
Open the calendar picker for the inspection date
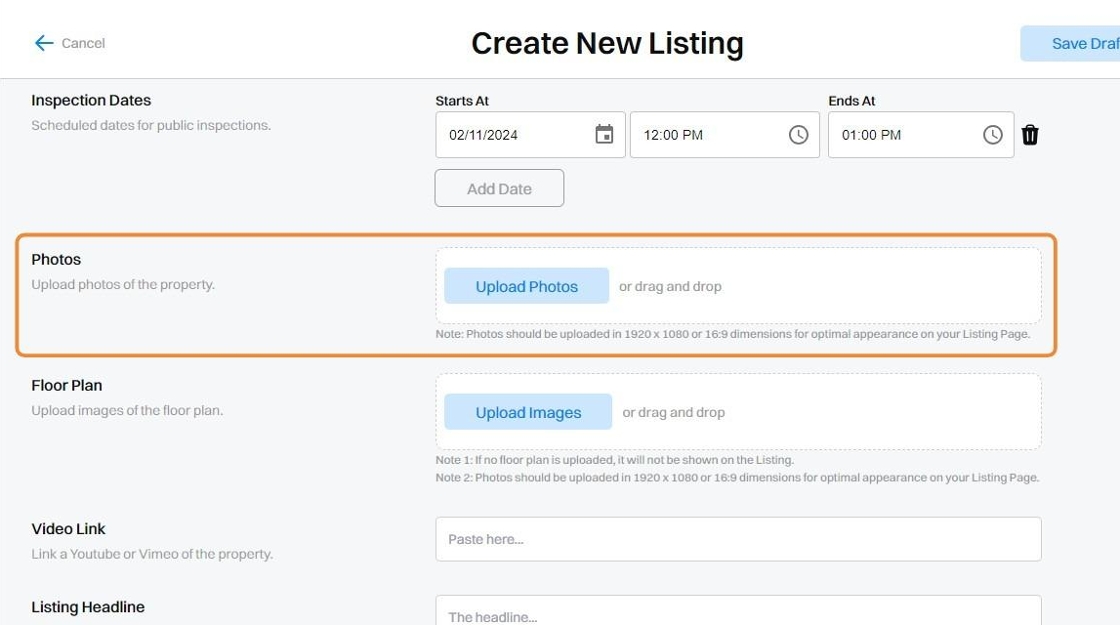[604, 135]
